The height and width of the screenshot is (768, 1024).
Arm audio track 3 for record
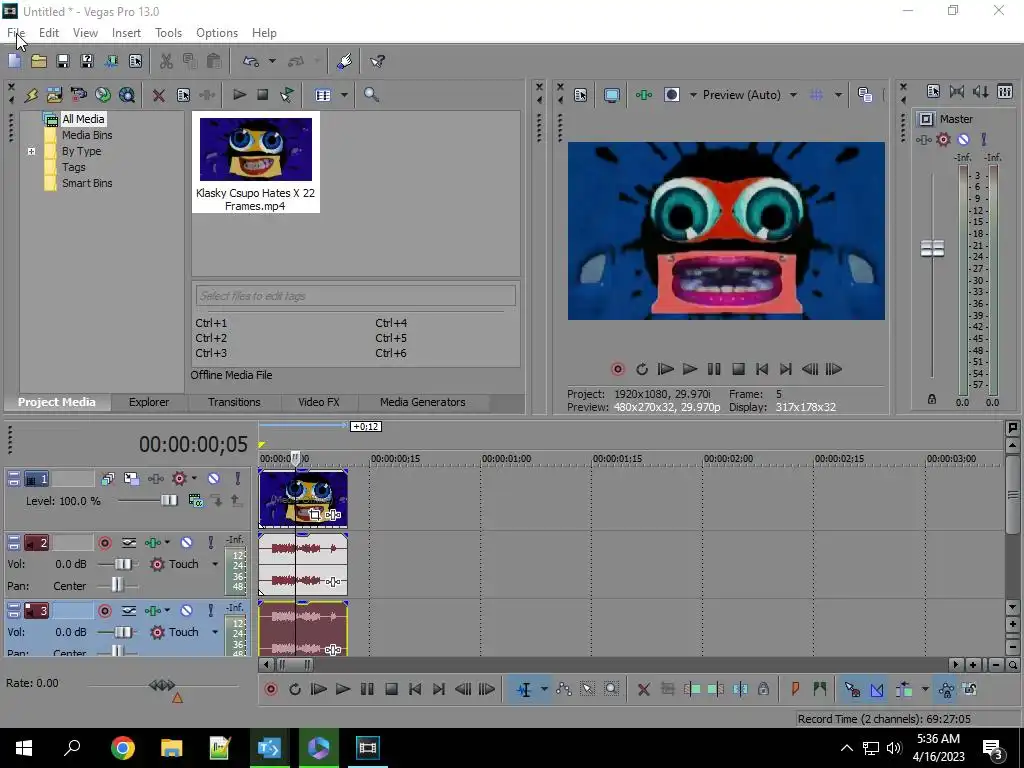[x=104, y=611]
